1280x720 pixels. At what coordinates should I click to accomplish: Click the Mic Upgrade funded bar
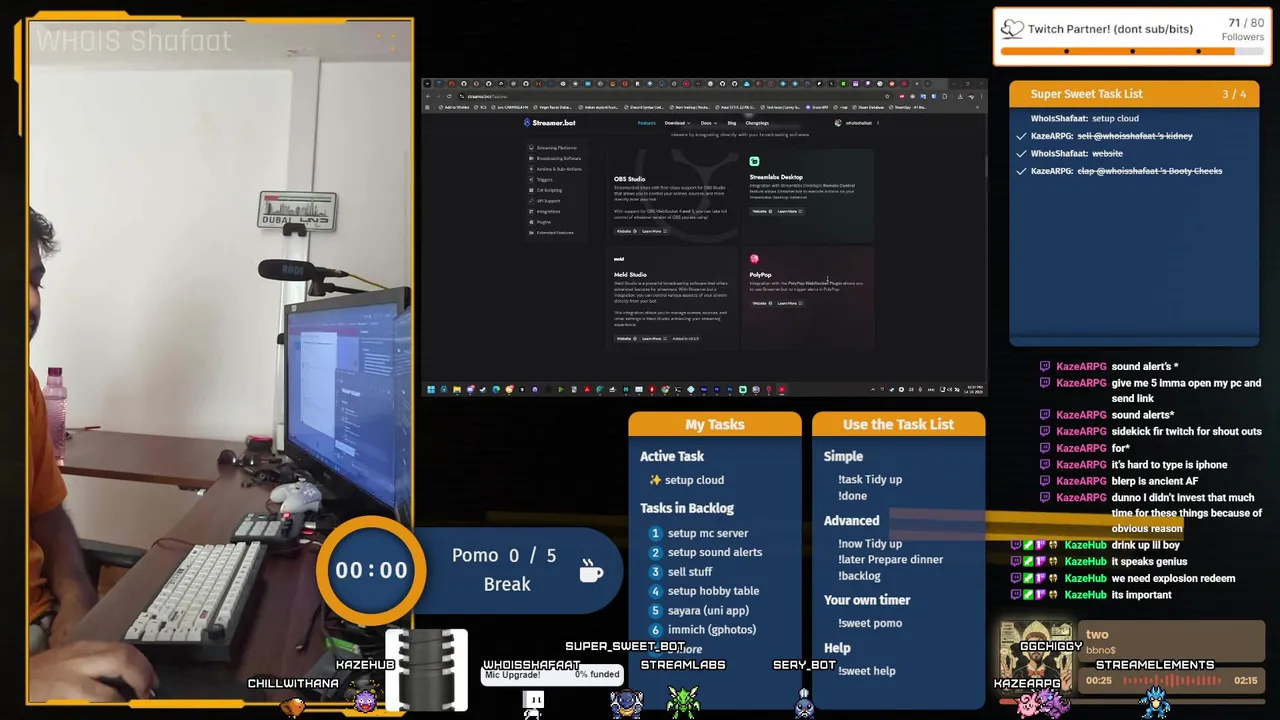(x=552, y=674)
